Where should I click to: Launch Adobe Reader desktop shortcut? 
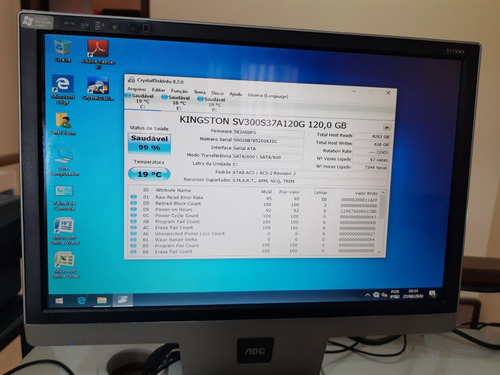[x=98, y=54]
